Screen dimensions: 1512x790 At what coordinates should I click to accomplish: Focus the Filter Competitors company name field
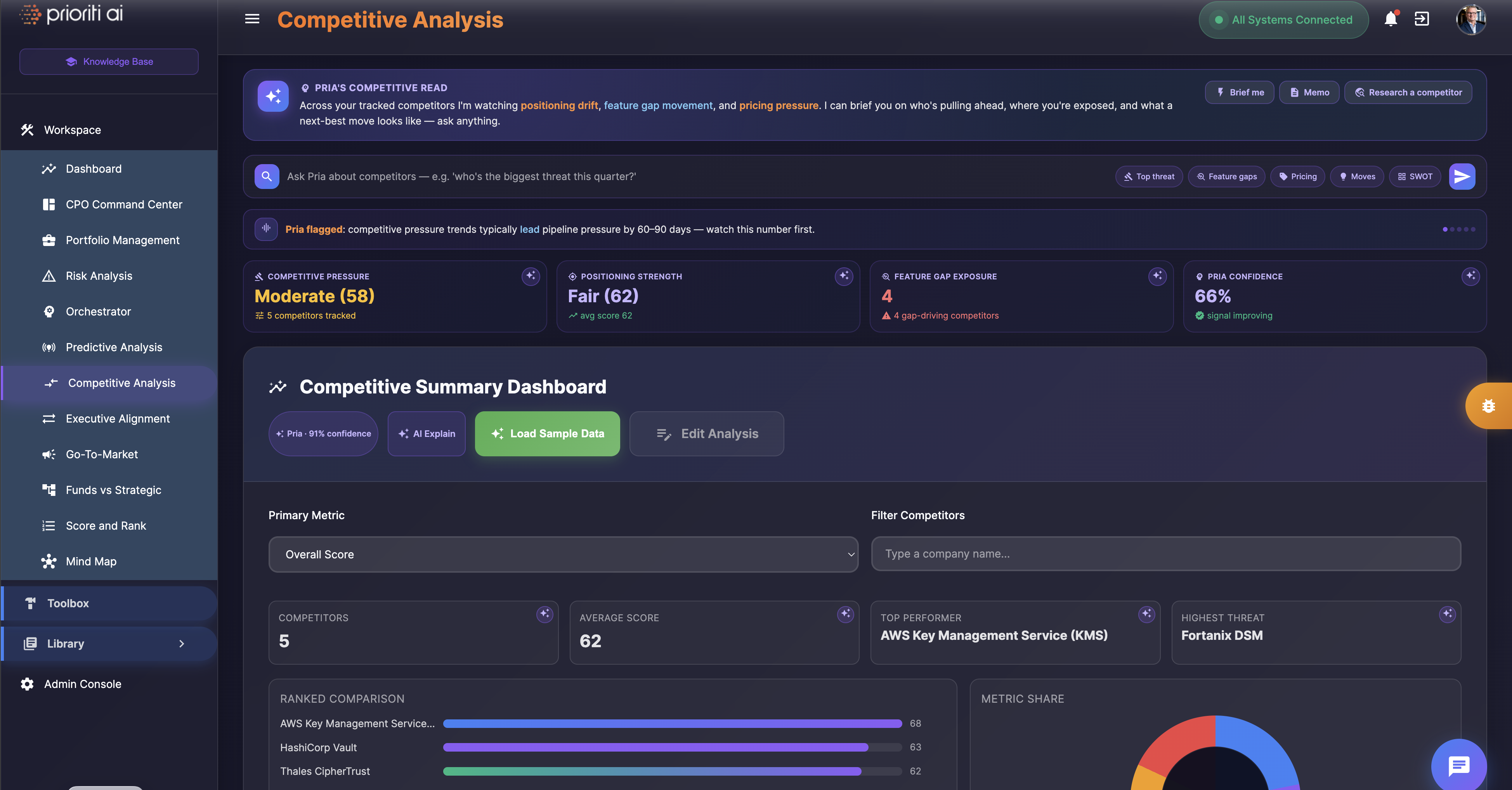pyautogui.click(x=1166, y=553)
